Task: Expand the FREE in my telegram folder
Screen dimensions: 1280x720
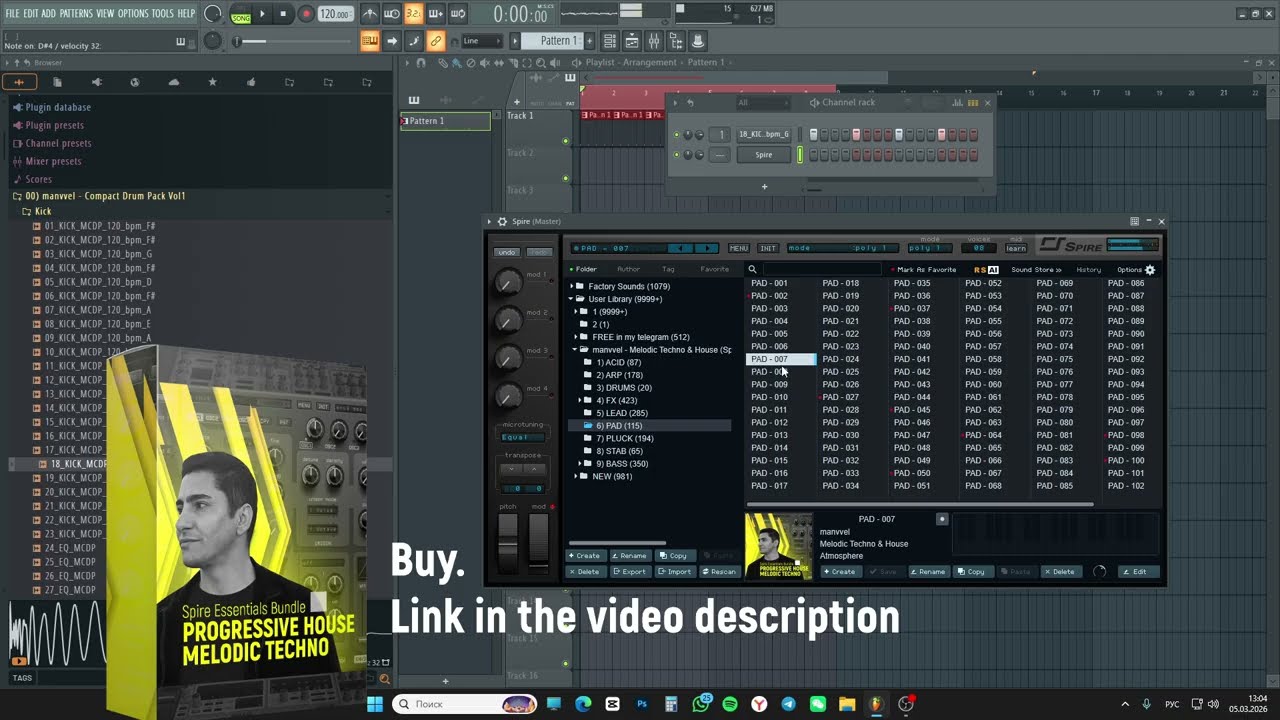Action: 577,337
